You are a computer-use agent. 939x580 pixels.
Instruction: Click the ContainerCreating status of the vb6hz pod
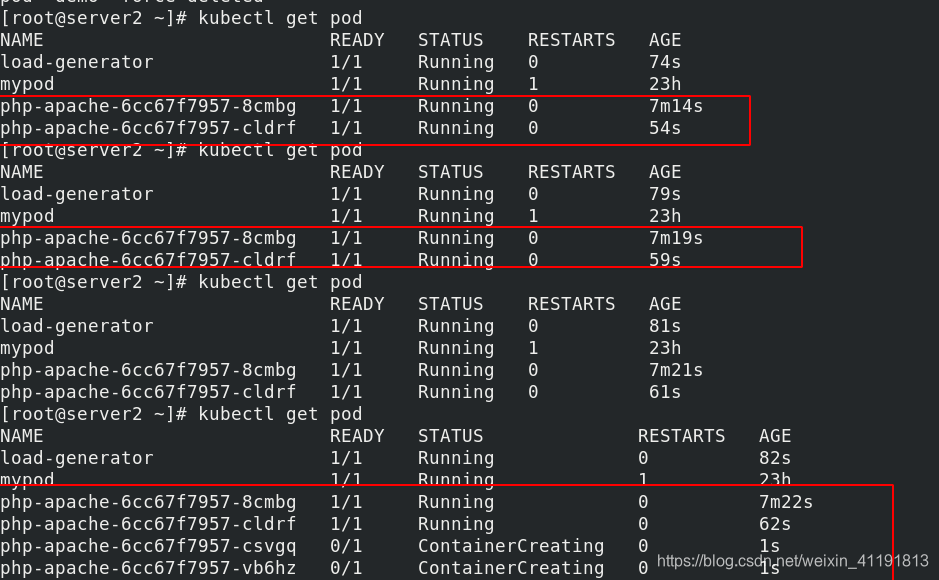pyautogui.click(x=511, y=568)
